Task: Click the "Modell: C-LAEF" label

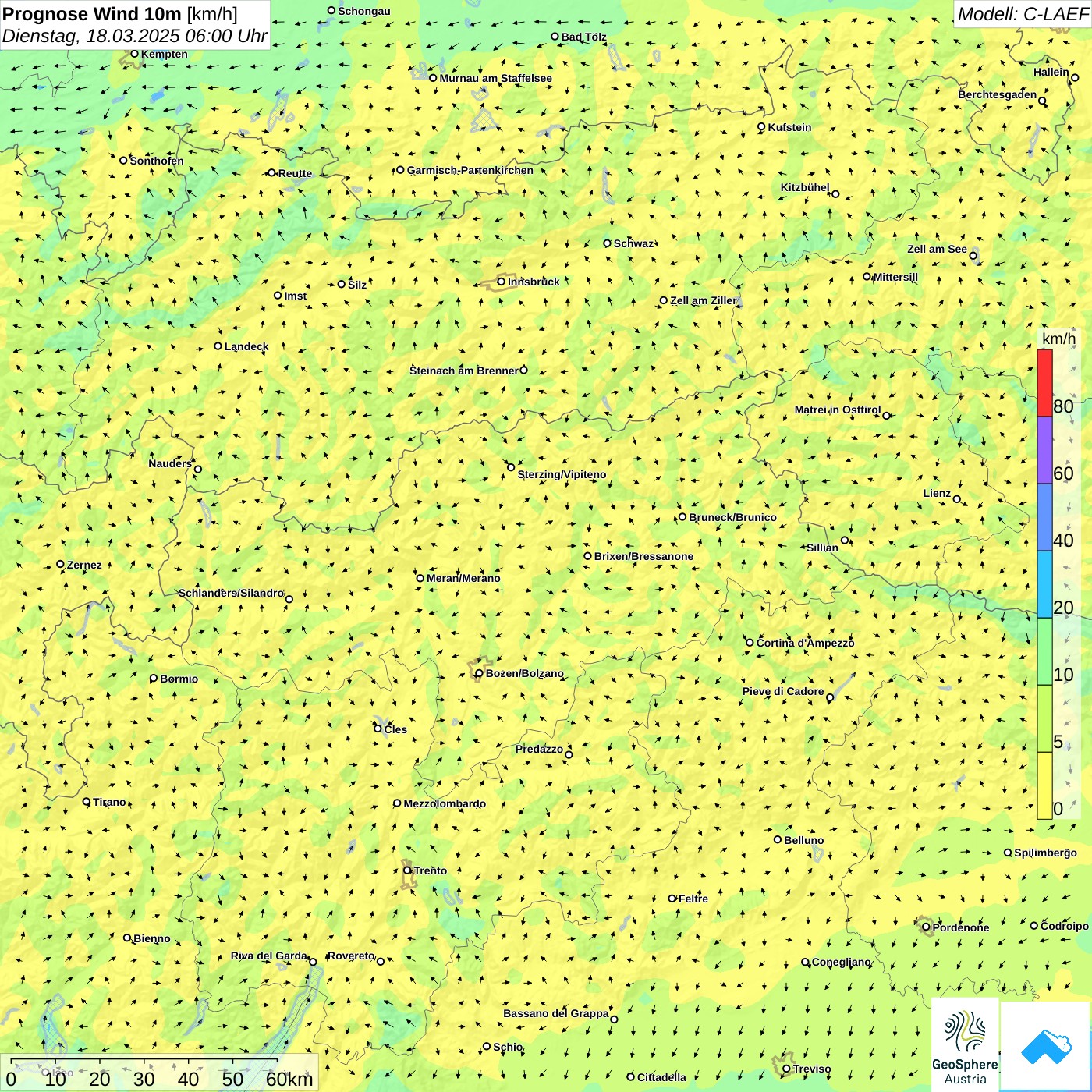Action: [1022, 14]
